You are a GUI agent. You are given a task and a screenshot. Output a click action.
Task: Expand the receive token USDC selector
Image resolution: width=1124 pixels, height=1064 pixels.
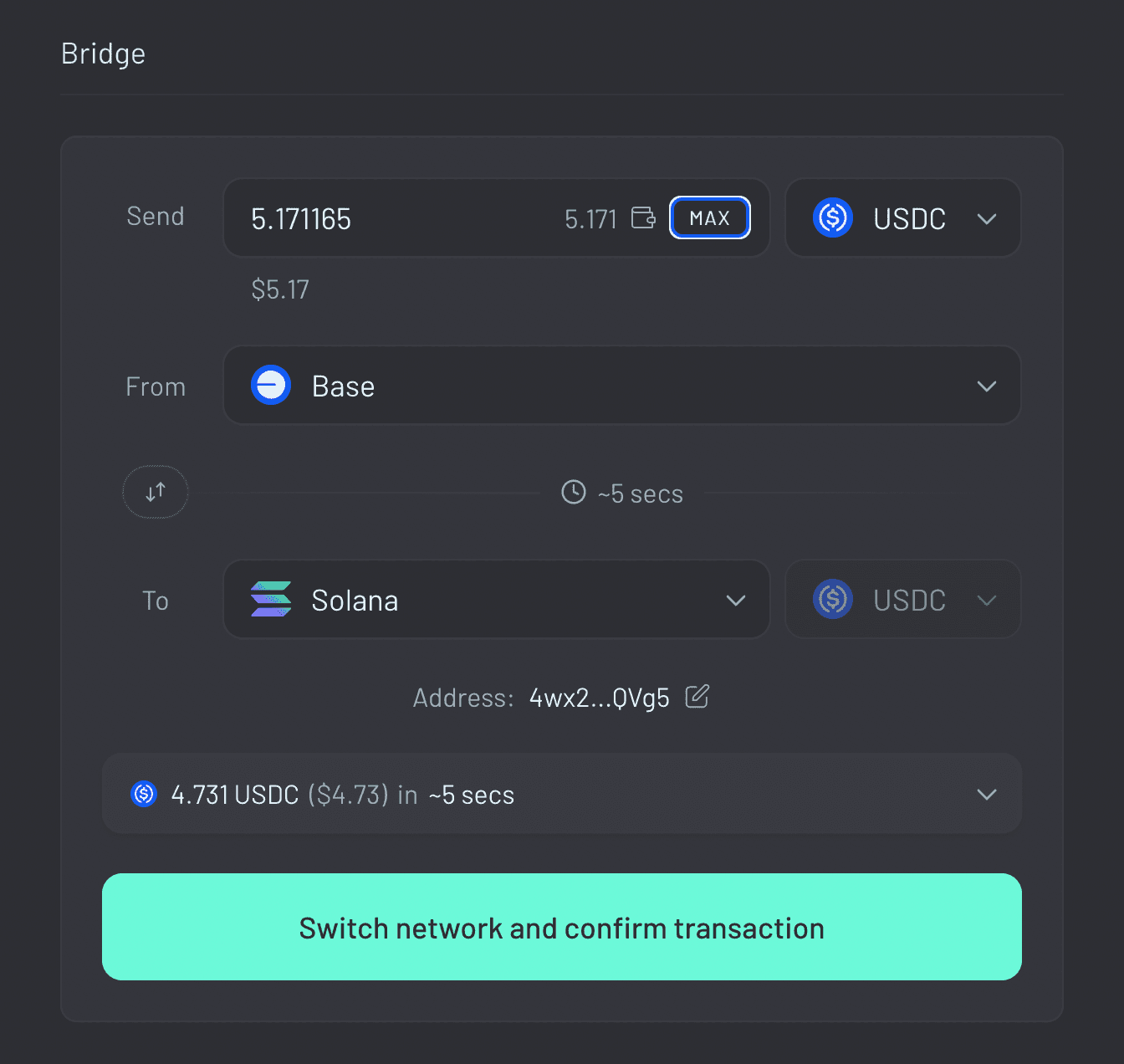(x=987, y=600)
